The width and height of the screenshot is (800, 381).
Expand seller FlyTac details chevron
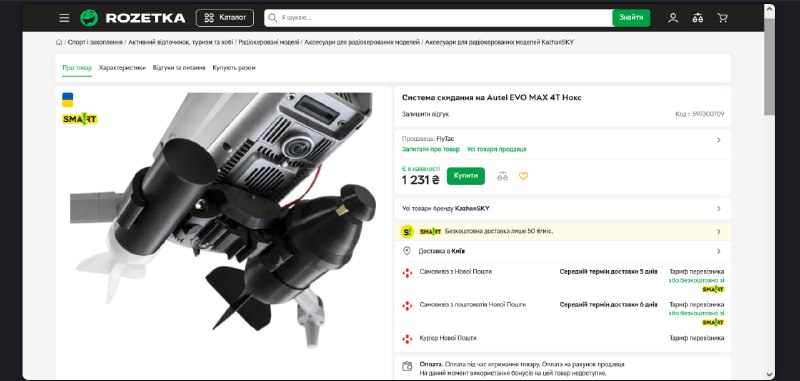(x=718, y=140)
